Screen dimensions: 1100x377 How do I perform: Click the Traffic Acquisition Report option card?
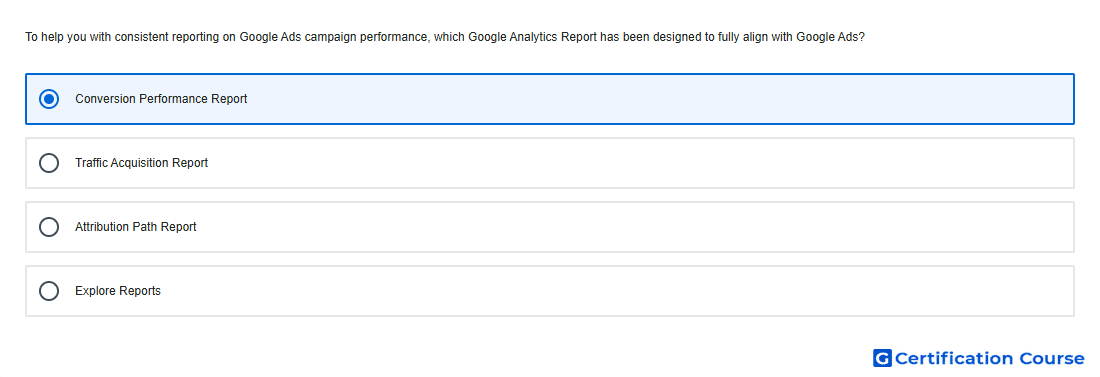pyautogui.click(x=550, y=163)
